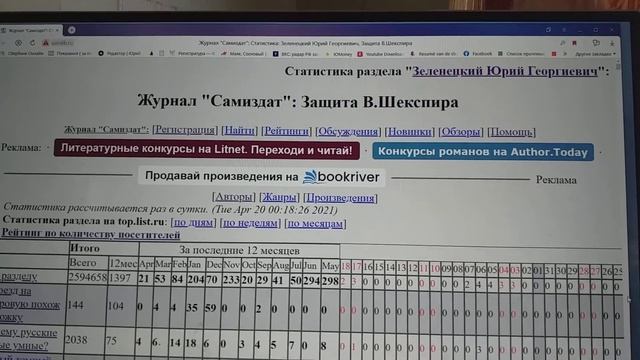Screen dimensions: 640x360
Task: Expand the 'Другие закладки' bookmarks folder
Action: 595,54
